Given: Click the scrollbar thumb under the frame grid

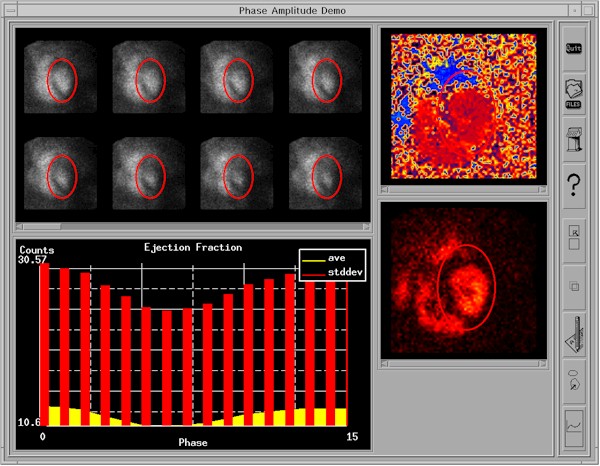Looking at the screenshot, I should click(42, 227).
